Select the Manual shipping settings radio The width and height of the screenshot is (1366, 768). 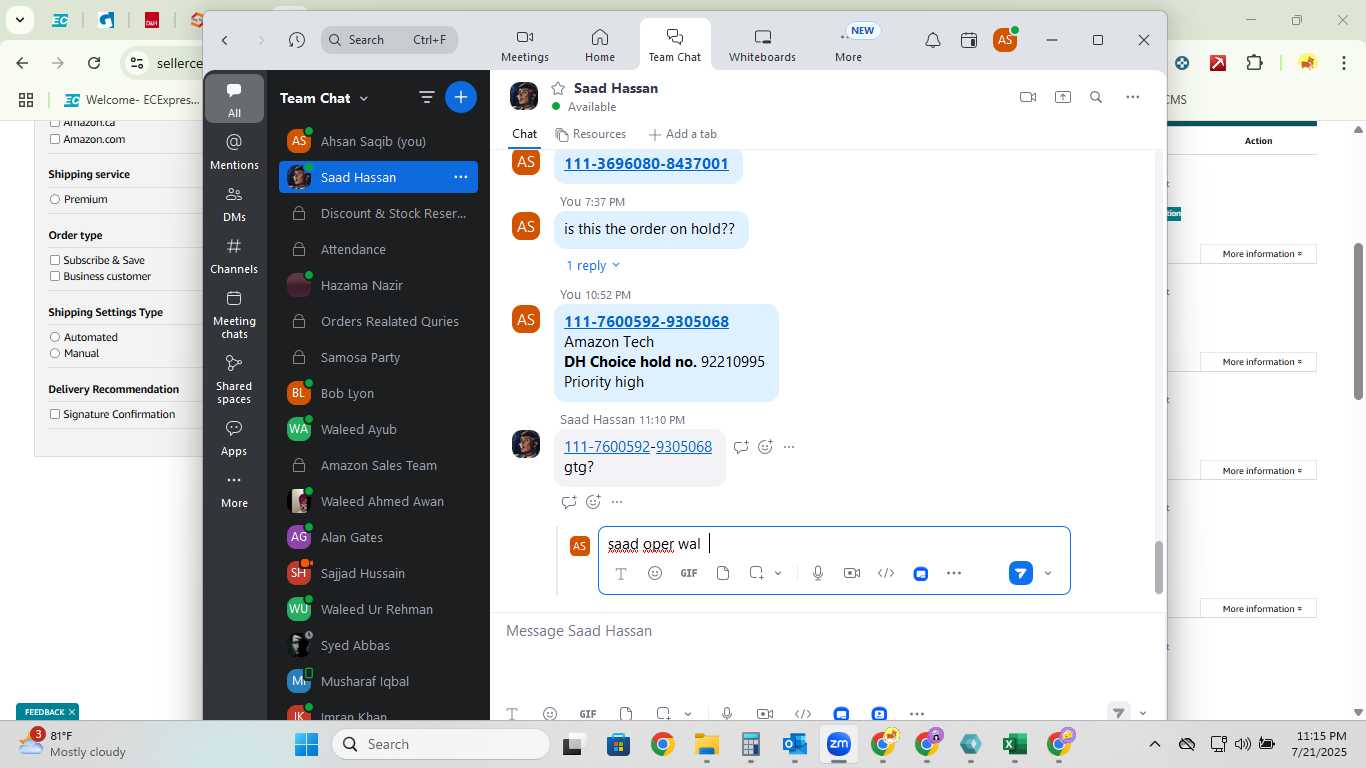pos(55,353)
